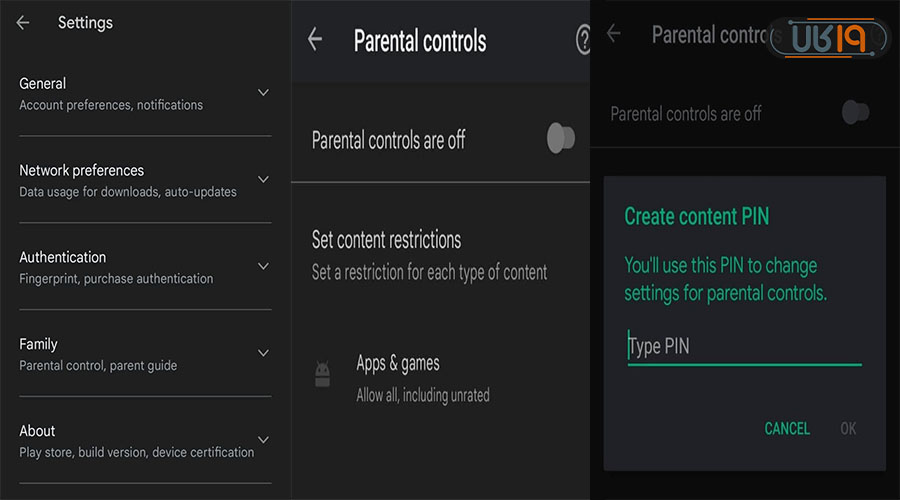Expand the About section chevron
The width and height of the screenshot is (900, 500).
pyautogui.click(x=263, y=440)
